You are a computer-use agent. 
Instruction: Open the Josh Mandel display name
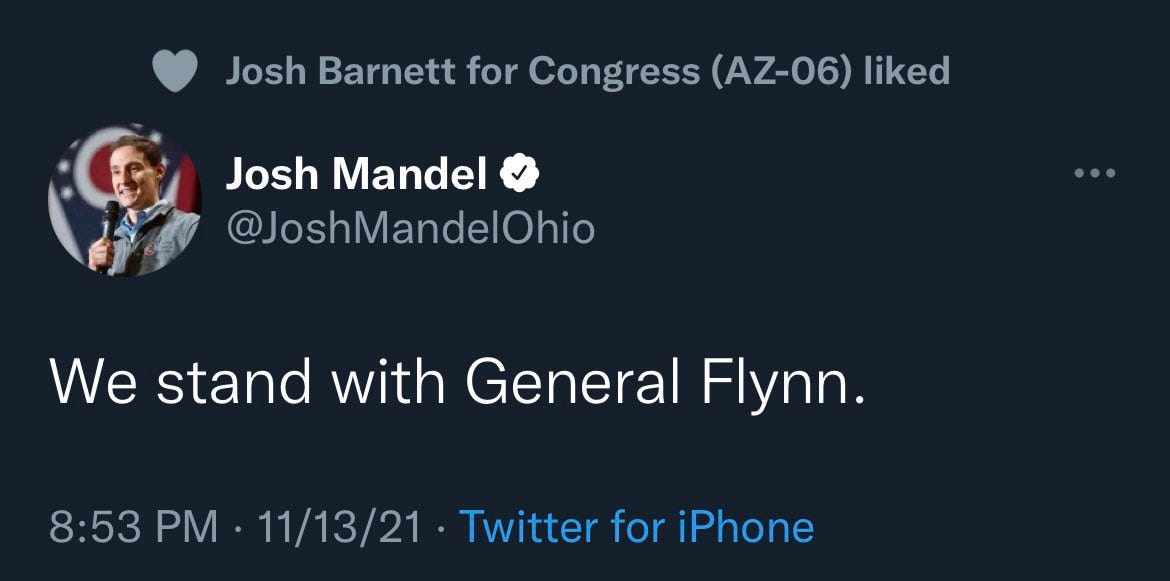point(356,175)
